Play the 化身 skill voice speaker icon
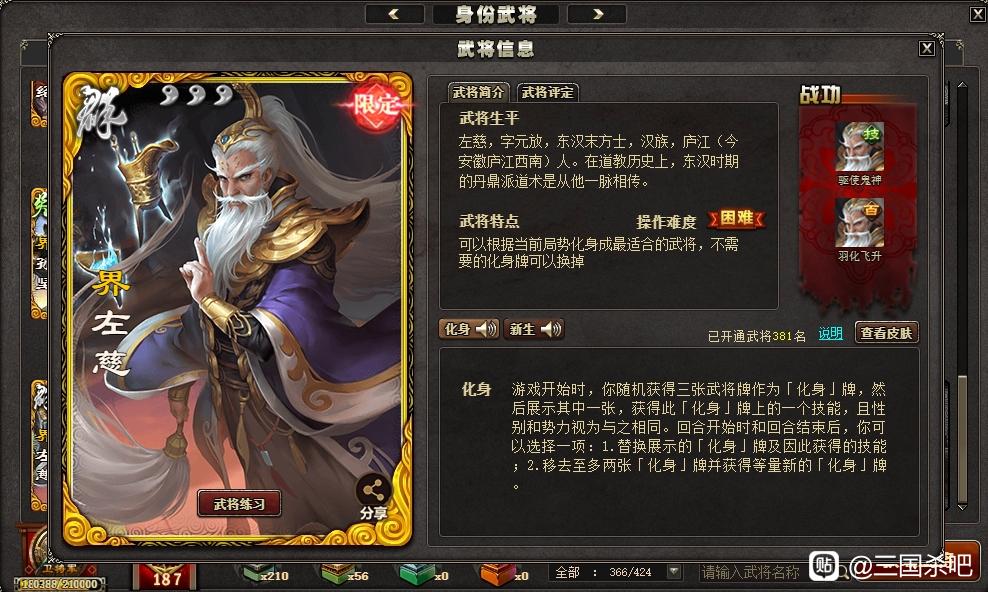The width and height of the screenshot is (988, 592). click(x=485, y=329)
